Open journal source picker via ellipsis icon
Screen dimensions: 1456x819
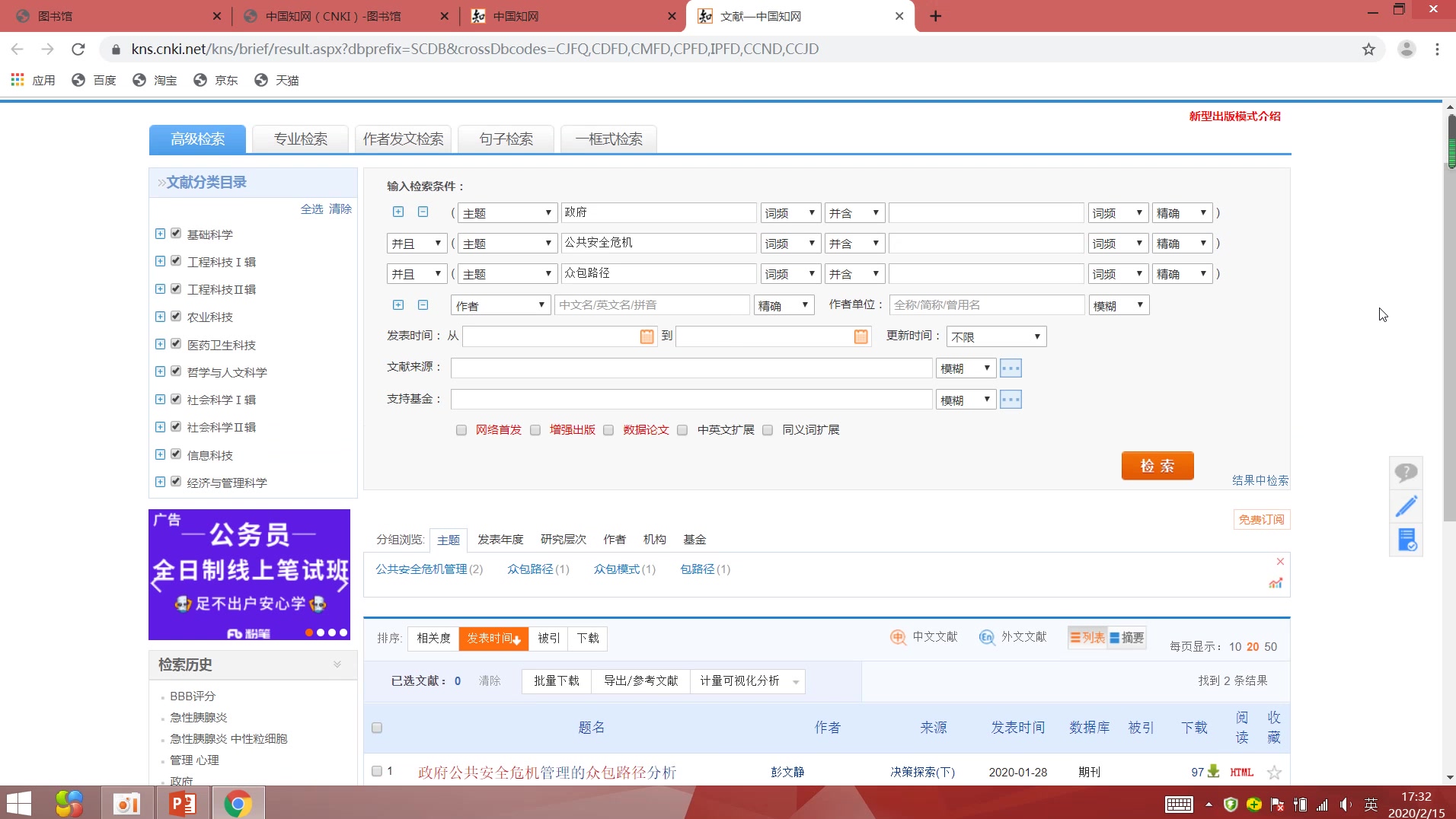tap(1010, 368)
